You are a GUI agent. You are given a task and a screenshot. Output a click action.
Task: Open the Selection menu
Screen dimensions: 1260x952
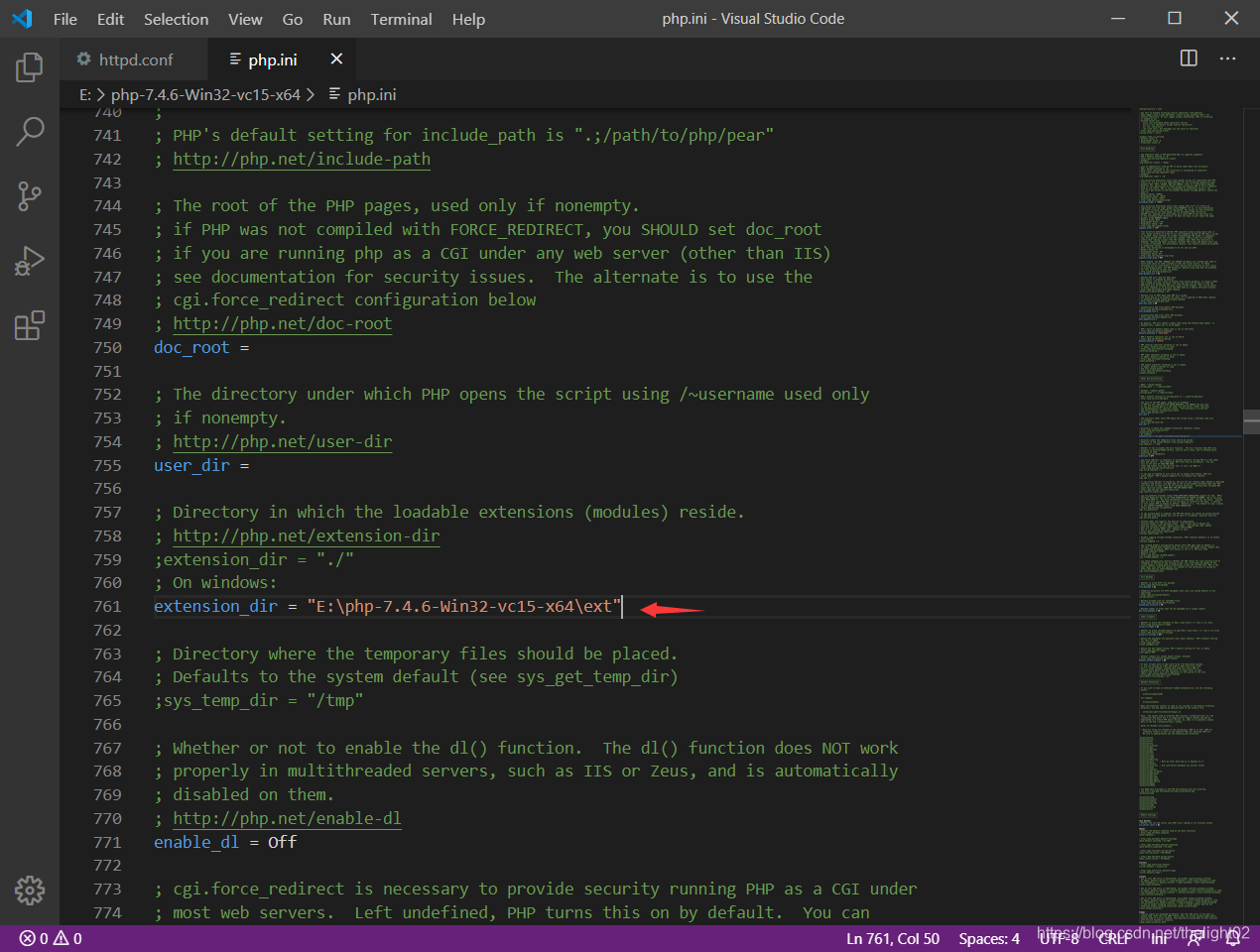point(176,19)
